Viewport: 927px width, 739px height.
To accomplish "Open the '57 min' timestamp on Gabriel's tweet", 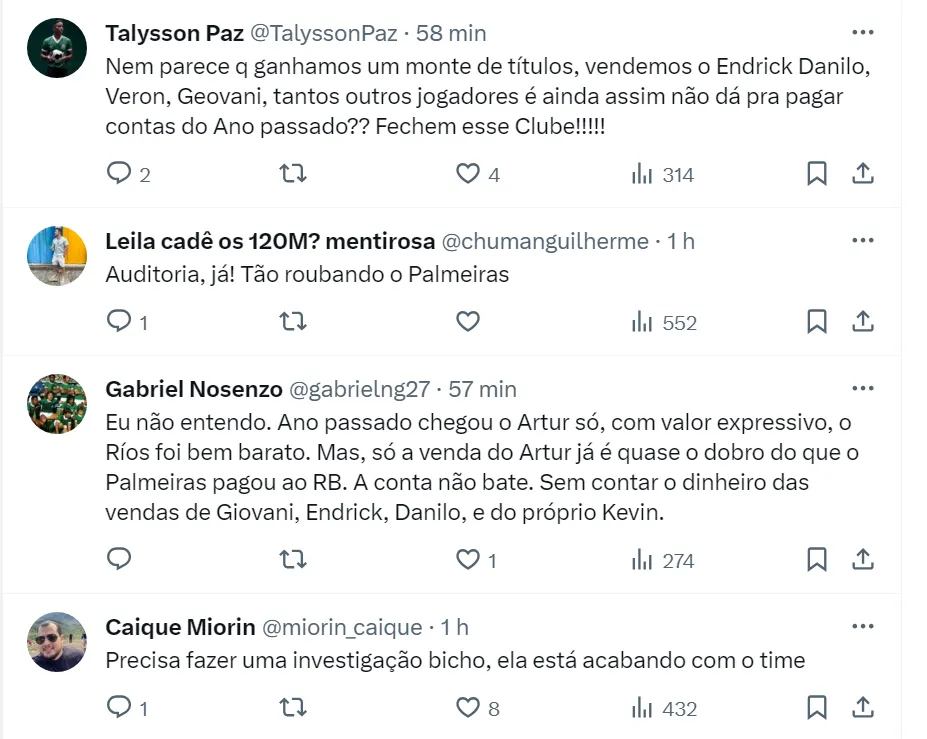I will click(x=482, y=389).
